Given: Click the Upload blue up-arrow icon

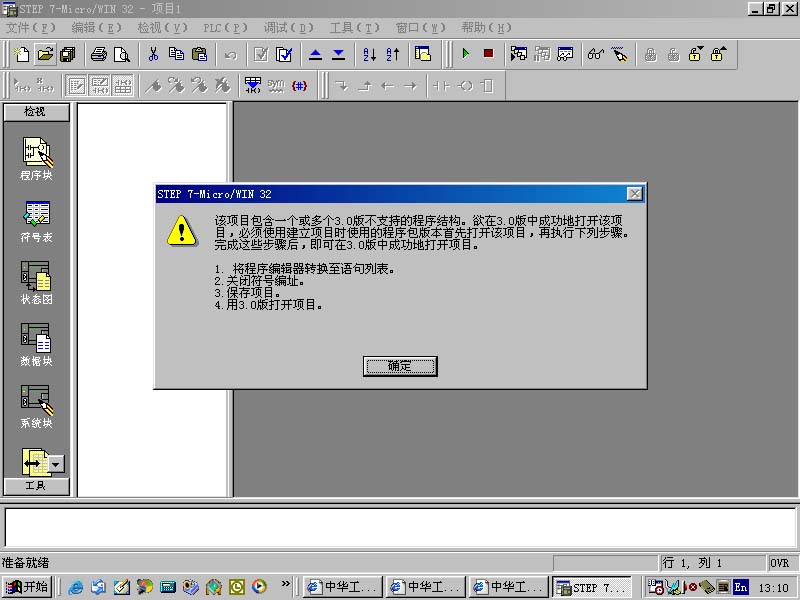Looking at the screenshot, I should pos(315,54).
